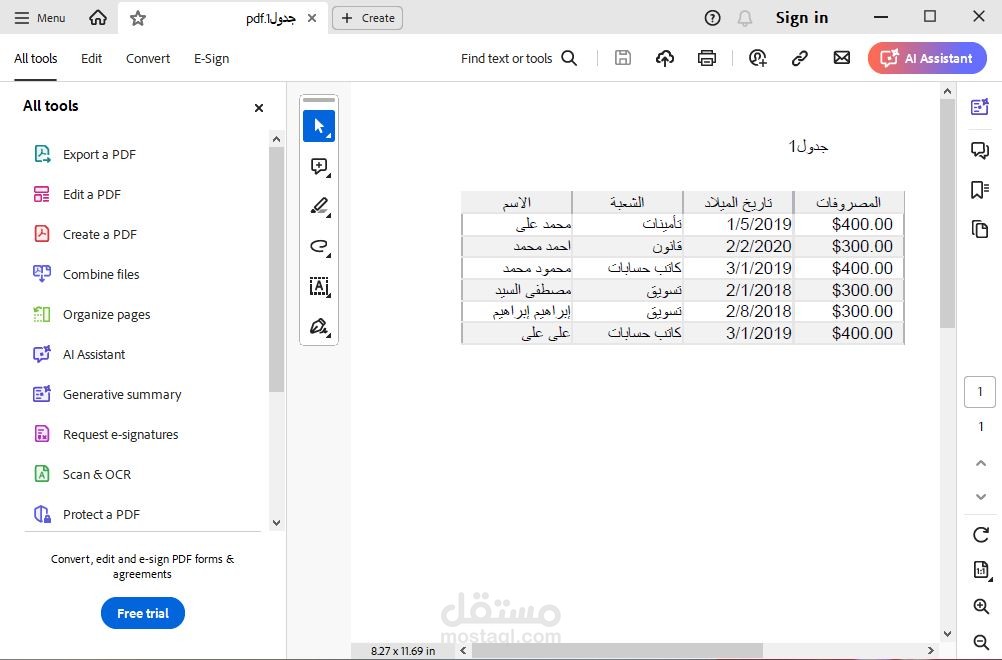
Task: Click the document vertical scrollbar thumb
Action: pyautogui.click(x=947, y=213)
